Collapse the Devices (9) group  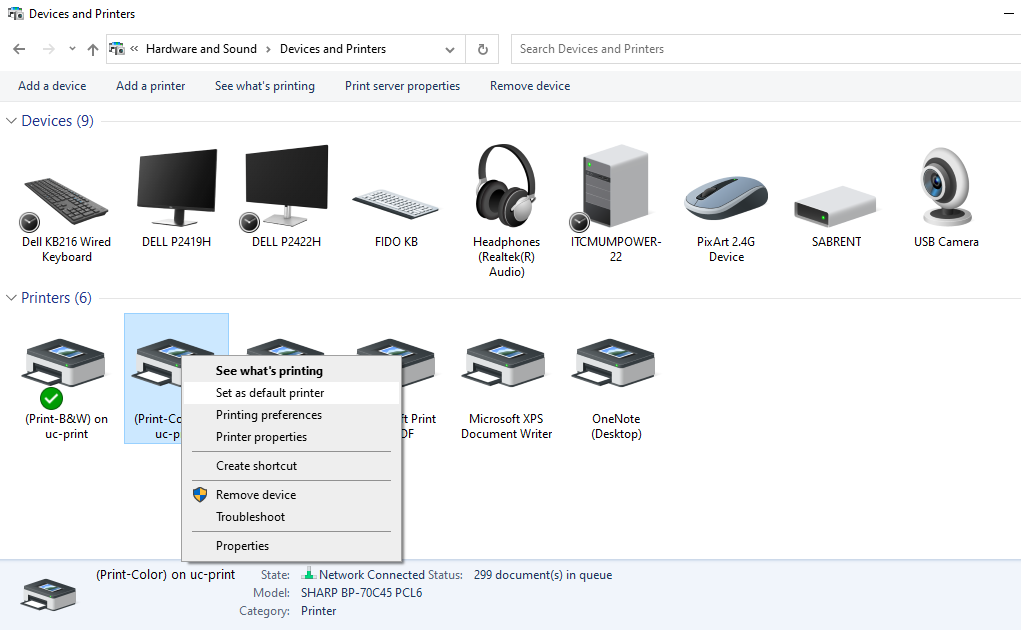click(12, 121)
